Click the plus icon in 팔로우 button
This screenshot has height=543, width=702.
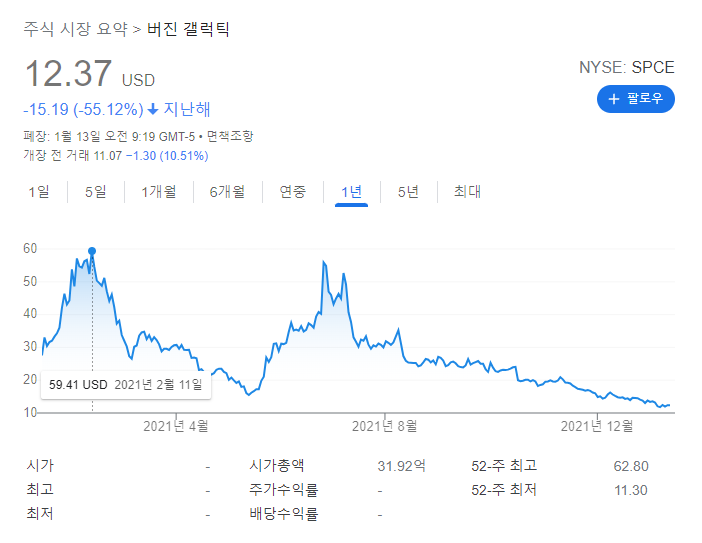pyautogui.click(x=614, y=99)
